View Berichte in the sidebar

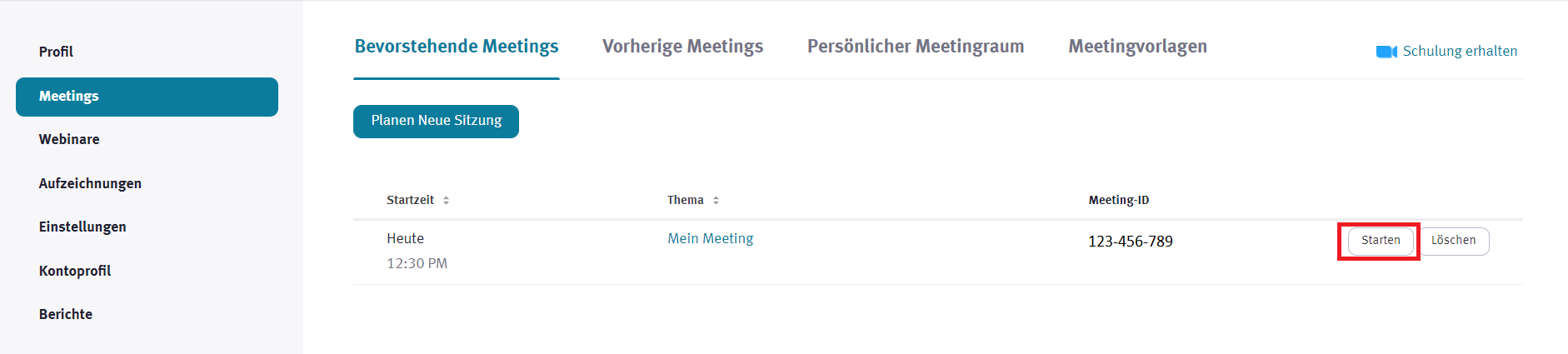[x=66, y=314]
